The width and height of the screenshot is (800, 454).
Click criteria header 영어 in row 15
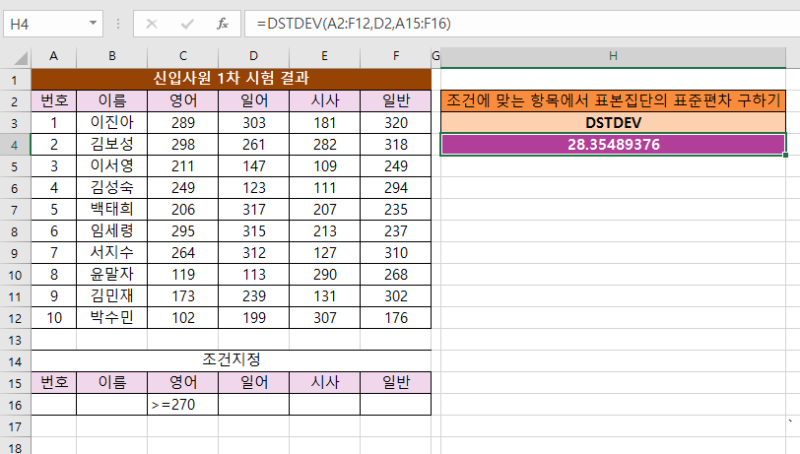pyautogui.click(x=183, y=383)
